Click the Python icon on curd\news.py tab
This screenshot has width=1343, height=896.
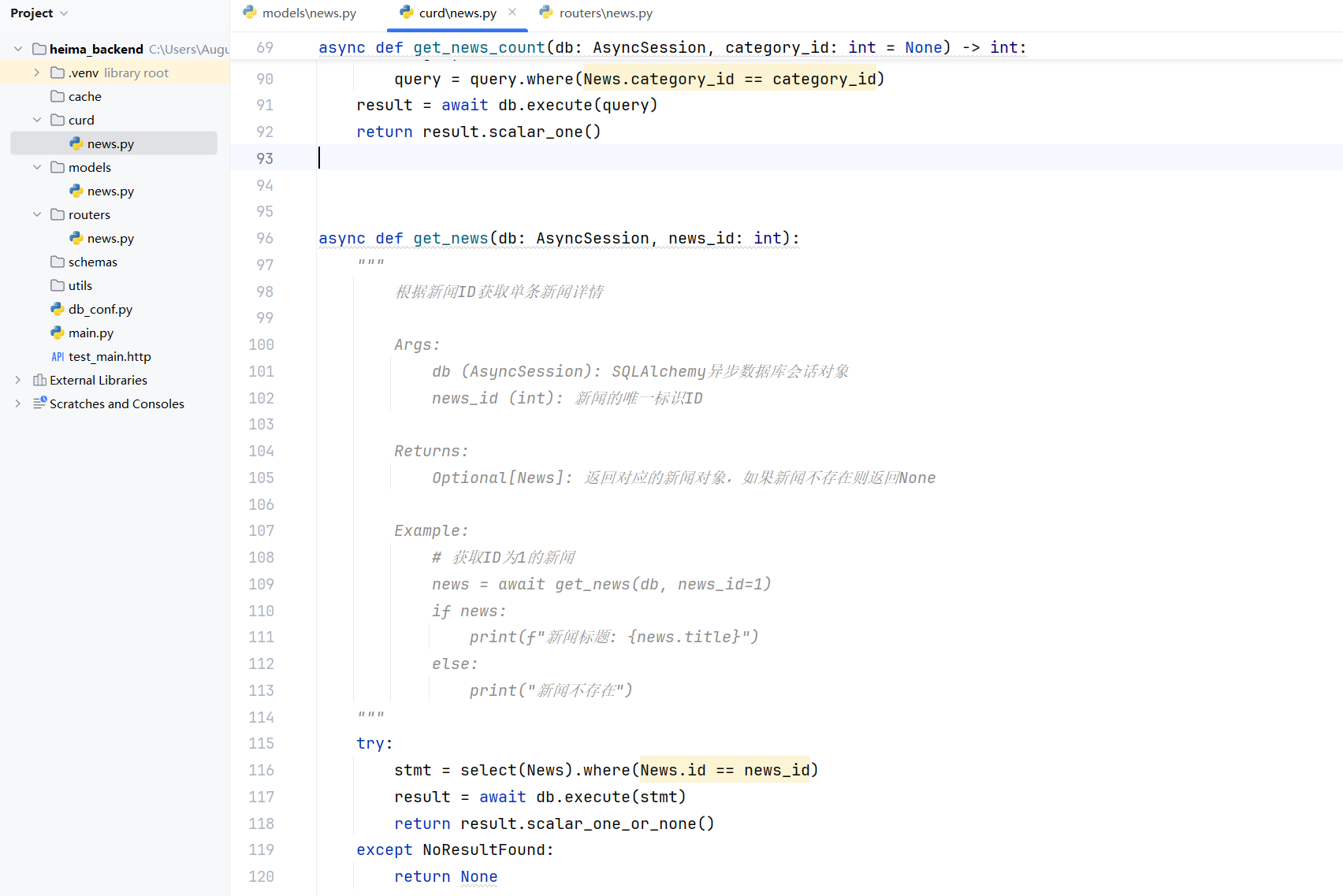pyautogui.click(x=407, y=13)
